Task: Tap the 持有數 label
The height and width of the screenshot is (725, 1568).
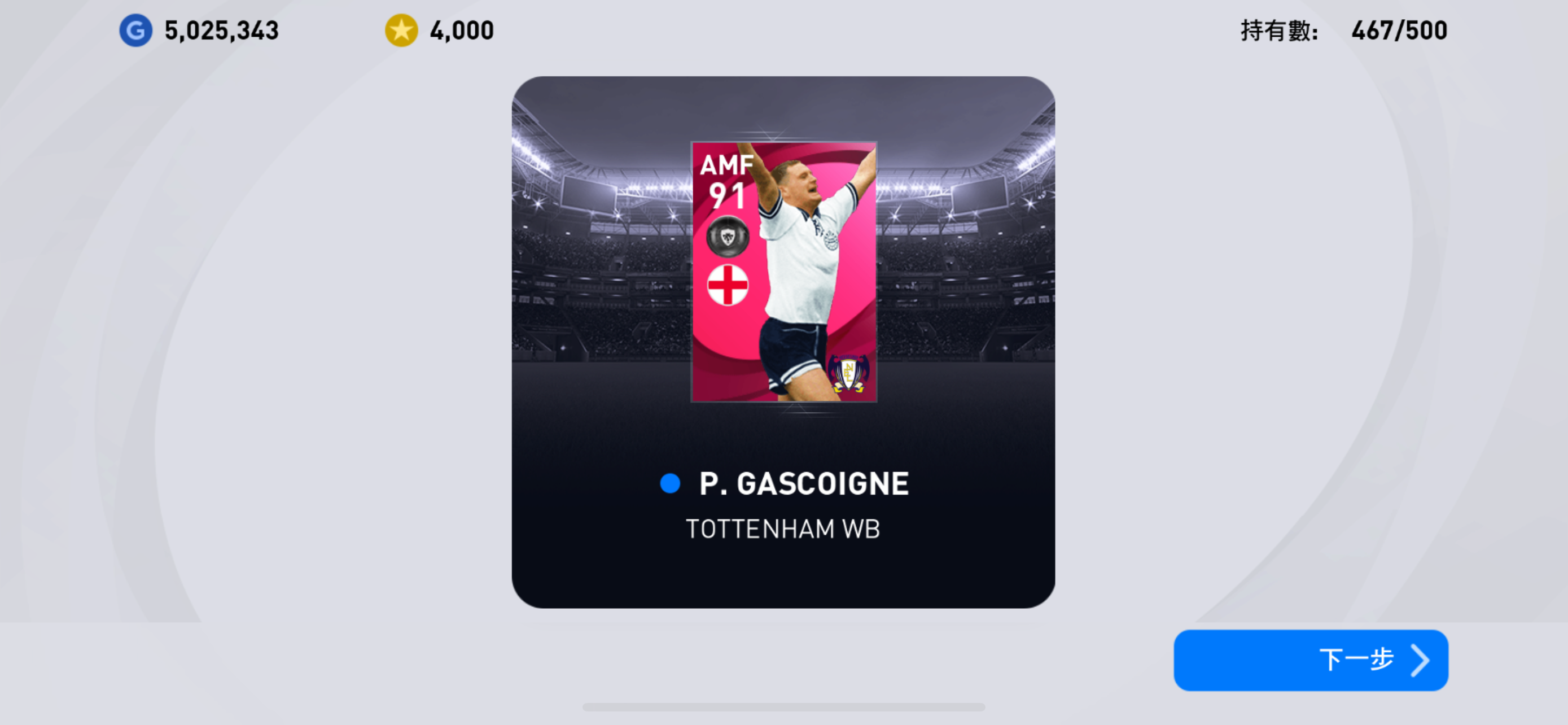Action: 1279,30
